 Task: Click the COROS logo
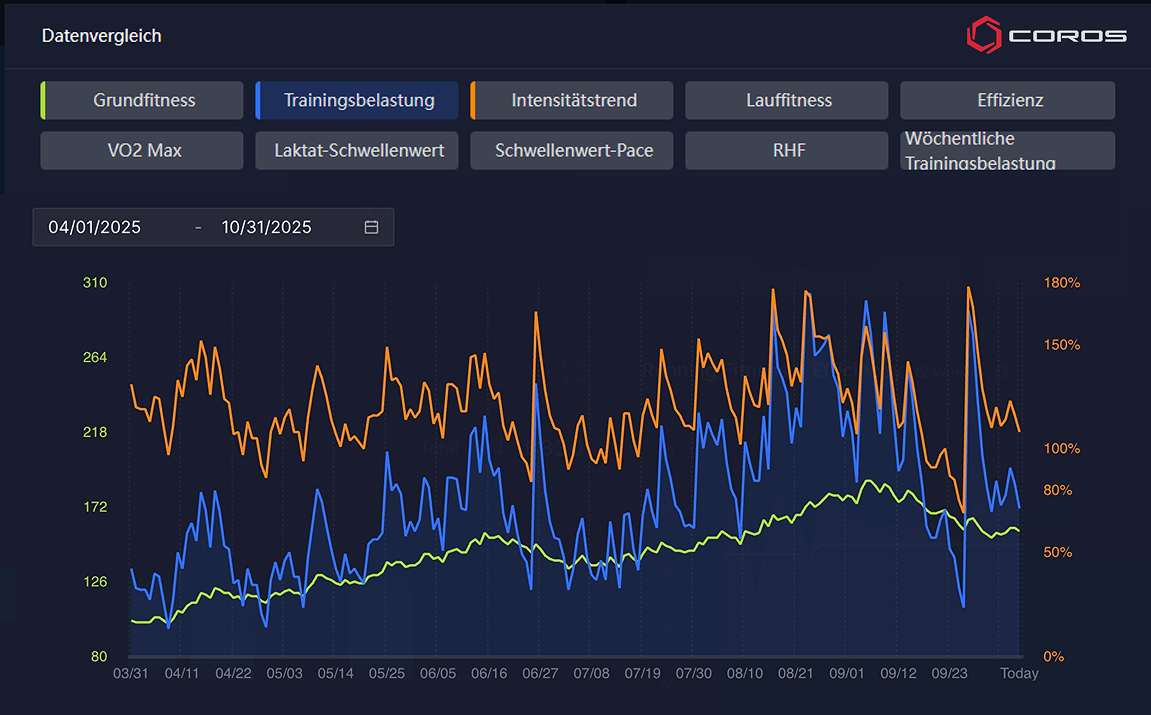tap(1046, 35)
